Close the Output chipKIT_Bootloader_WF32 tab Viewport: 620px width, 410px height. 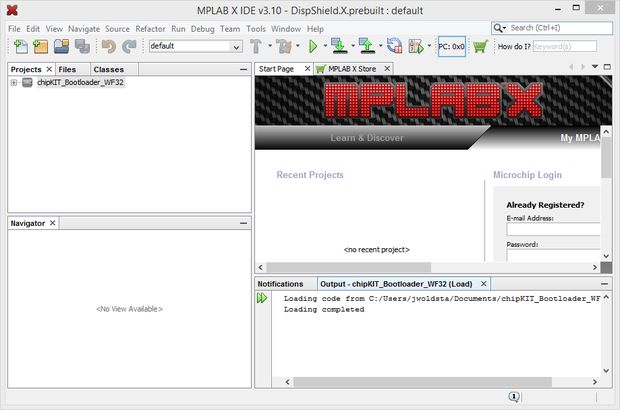[483, 283]
